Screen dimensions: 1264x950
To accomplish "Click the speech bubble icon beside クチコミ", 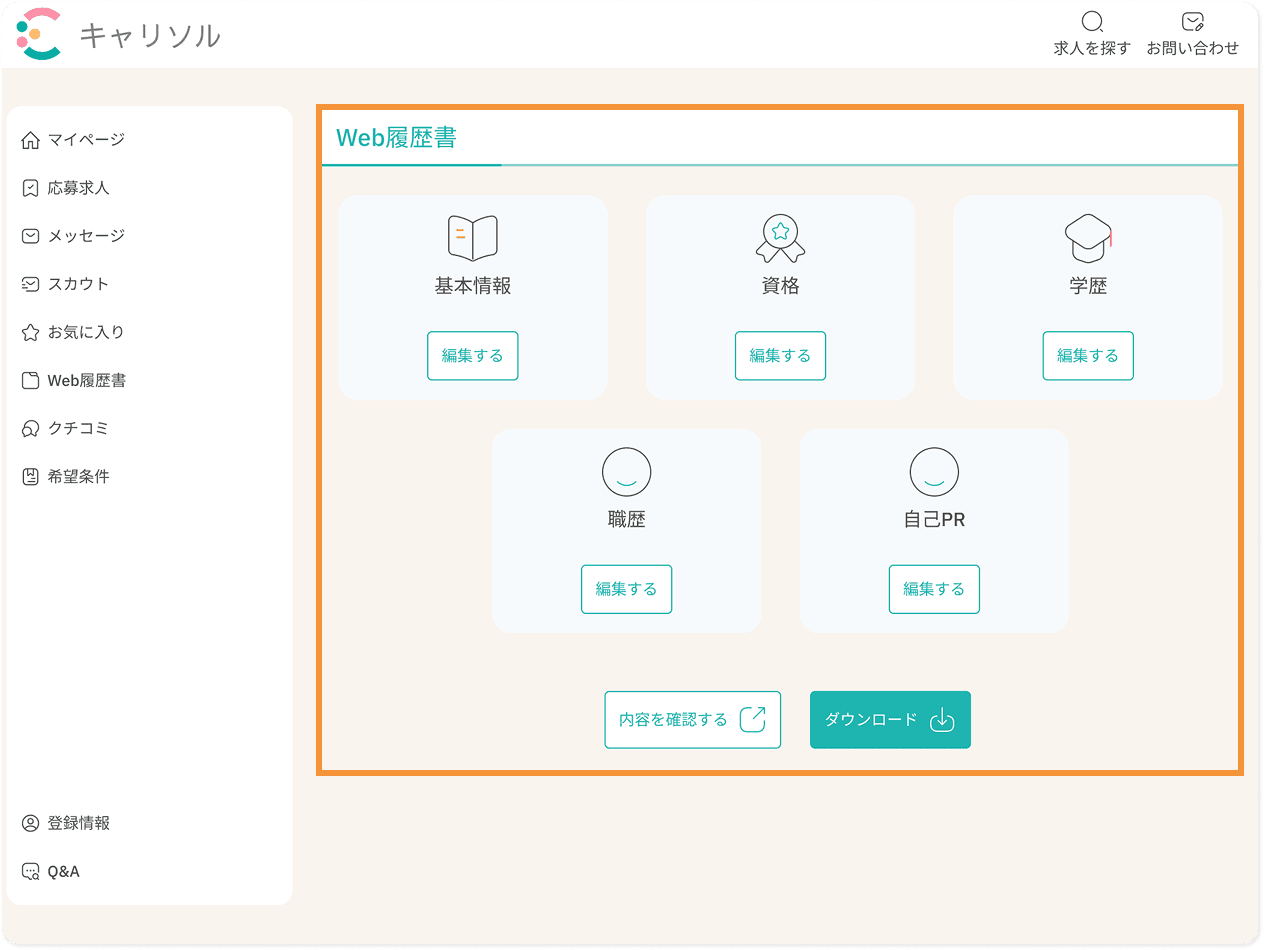I will click(30, 428).
